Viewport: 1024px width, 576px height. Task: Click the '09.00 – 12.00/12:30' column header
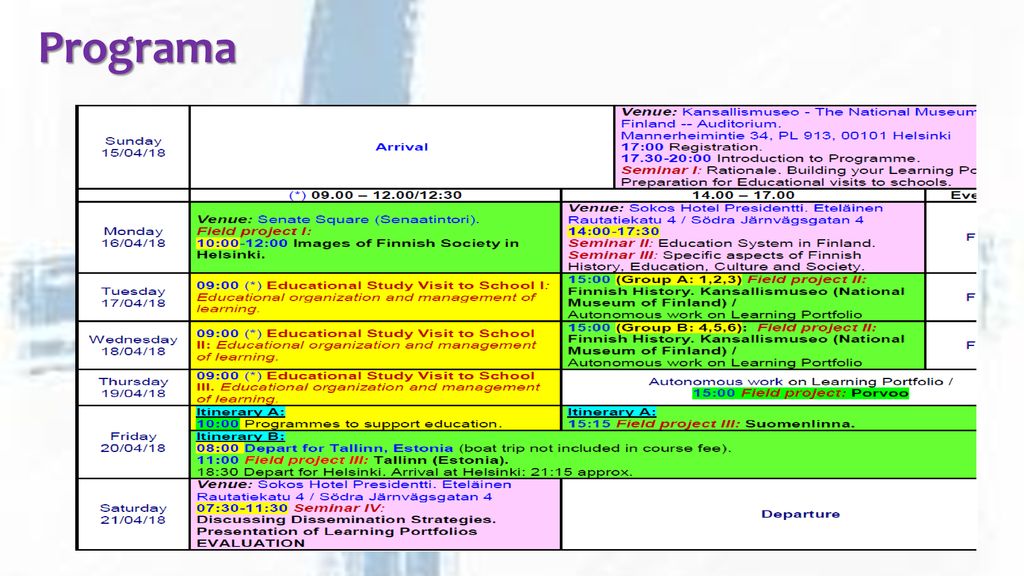pos(376,195)
